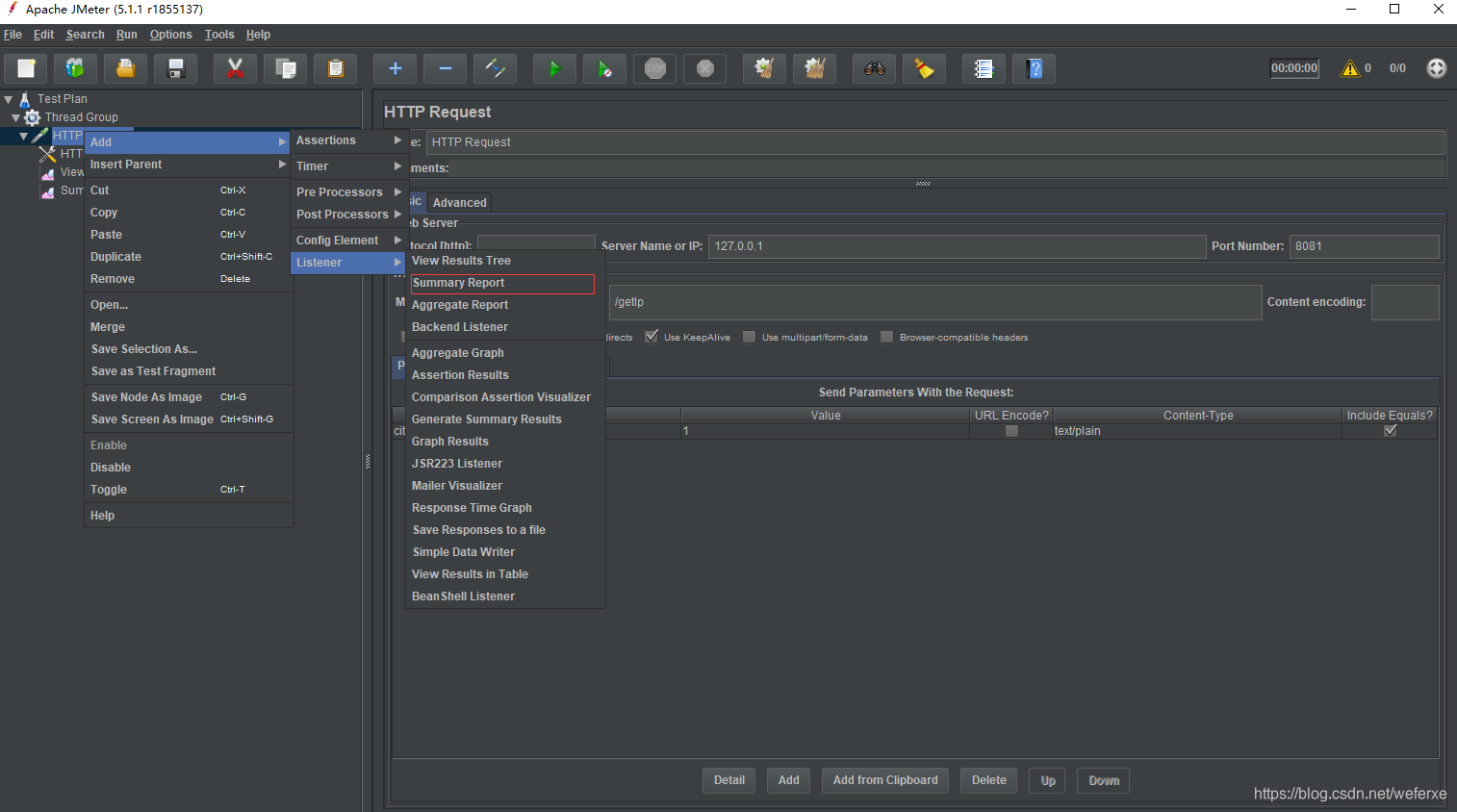Screen dimensions: 1457x812
Task: Open the Options menu
Action: pos(170,35)
